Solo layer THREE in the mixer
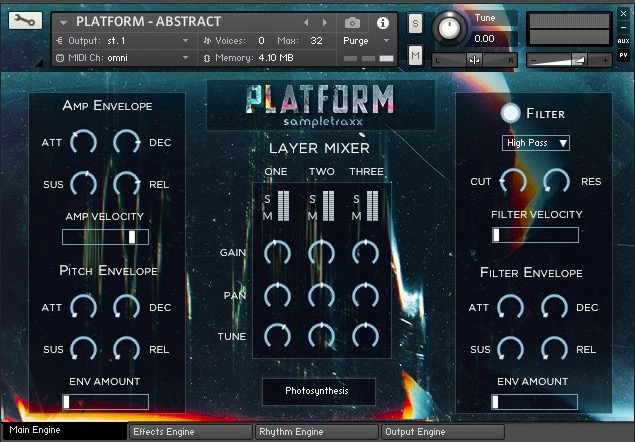 (x=356, y=199)
